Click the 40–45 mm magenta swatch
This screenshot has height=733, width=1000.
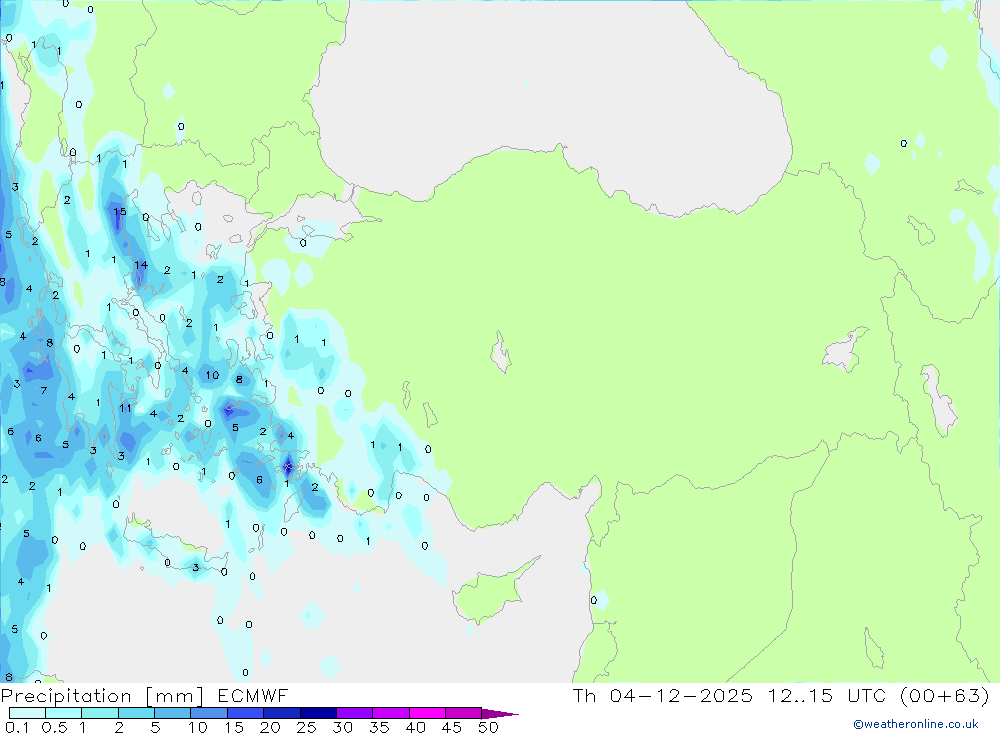click(x=427, y=713)
